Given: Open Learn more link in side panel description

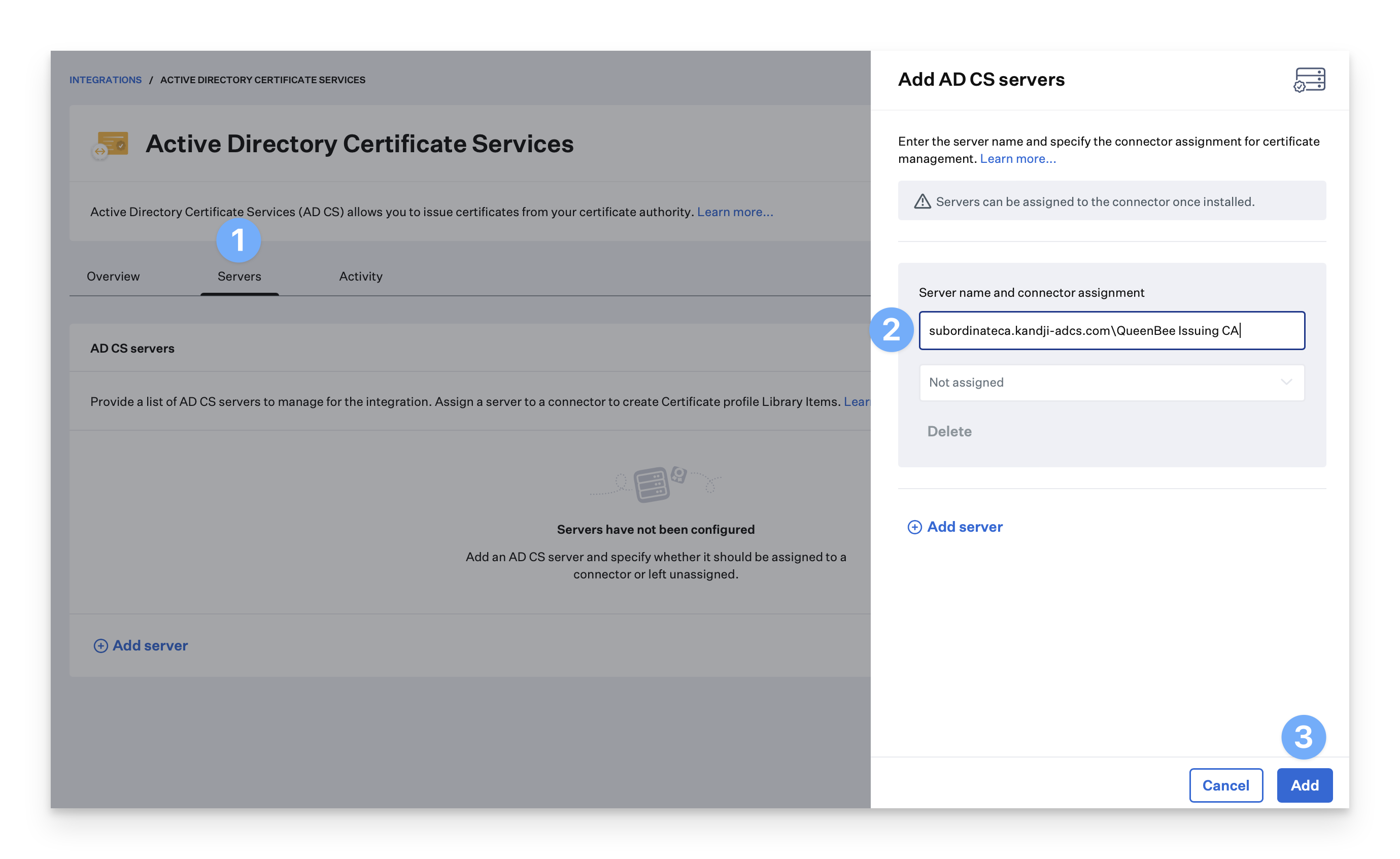Looking at the screenshot, I should [1017, 159].
